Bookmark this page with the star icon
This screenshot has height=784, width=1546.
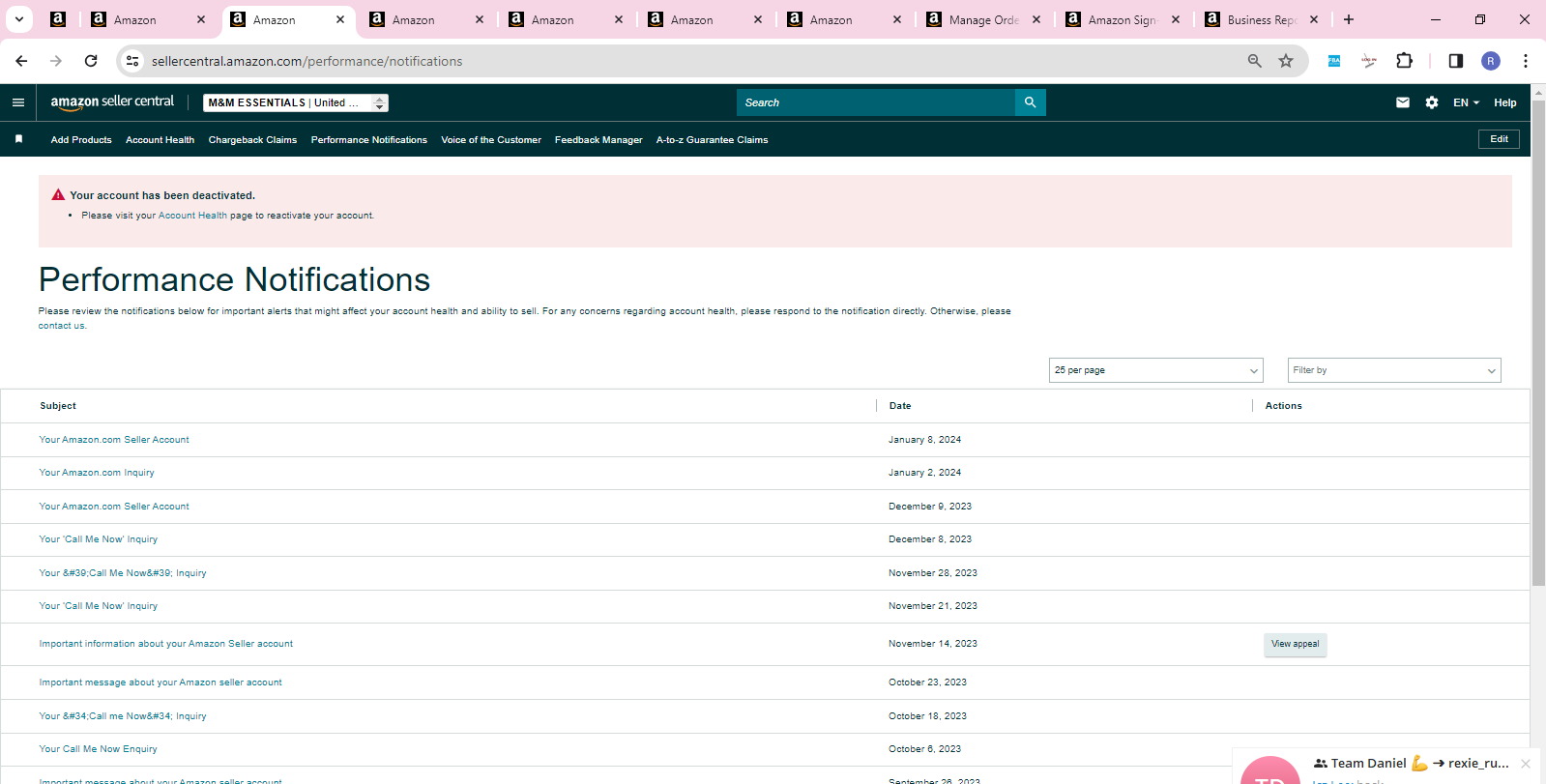(x=1286, y=61)
